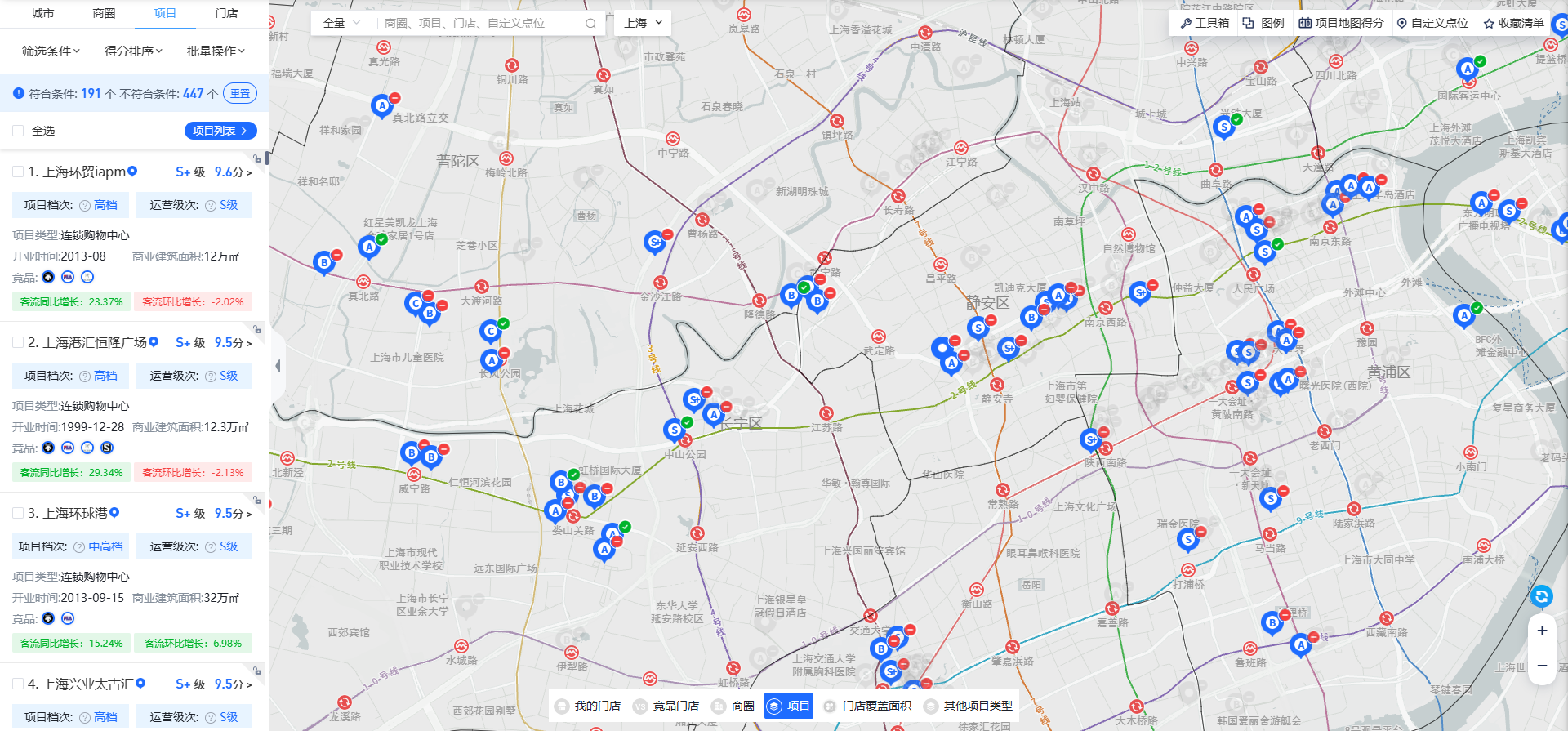Toggle the 其他项目类型 map layer
This screenshot has height=731, width=1568.
coord(969,706)
